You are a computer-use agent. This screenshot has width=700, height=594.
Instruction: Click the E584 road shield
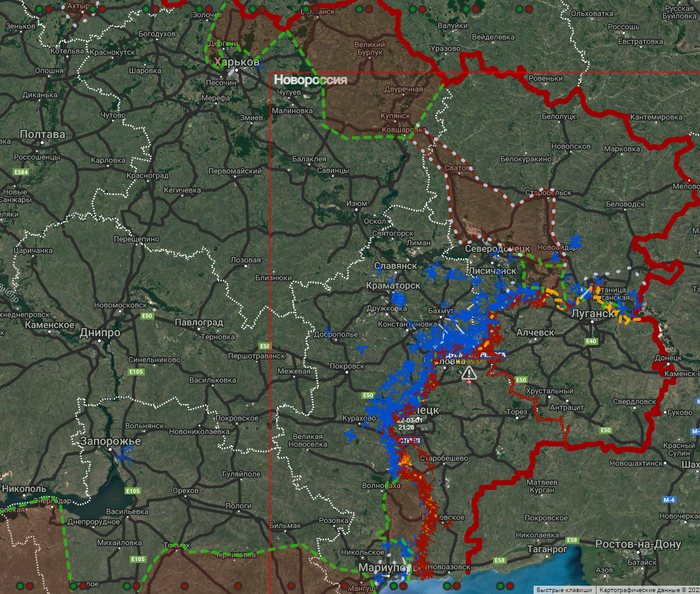coord(21,172)
